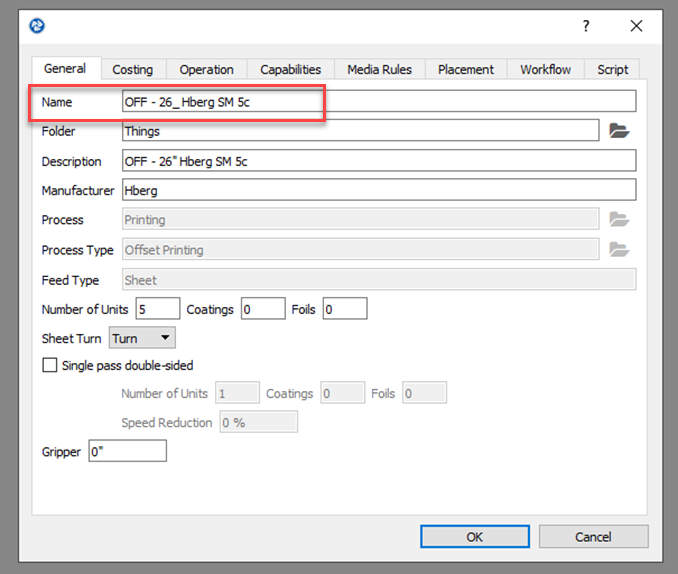Click the Process Type field showing Offset Printing
The height and width of the screenshot is (574, 678).
tap(360, 249)
